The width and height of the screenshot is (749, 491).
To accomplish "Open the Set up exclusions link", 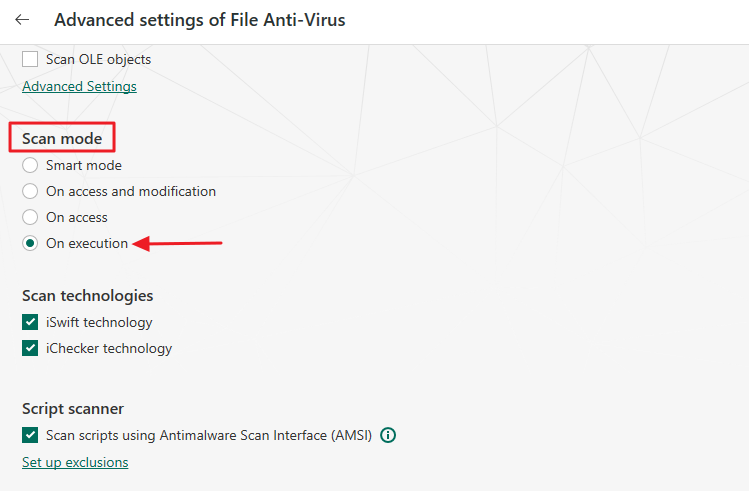I will (75, 462).
